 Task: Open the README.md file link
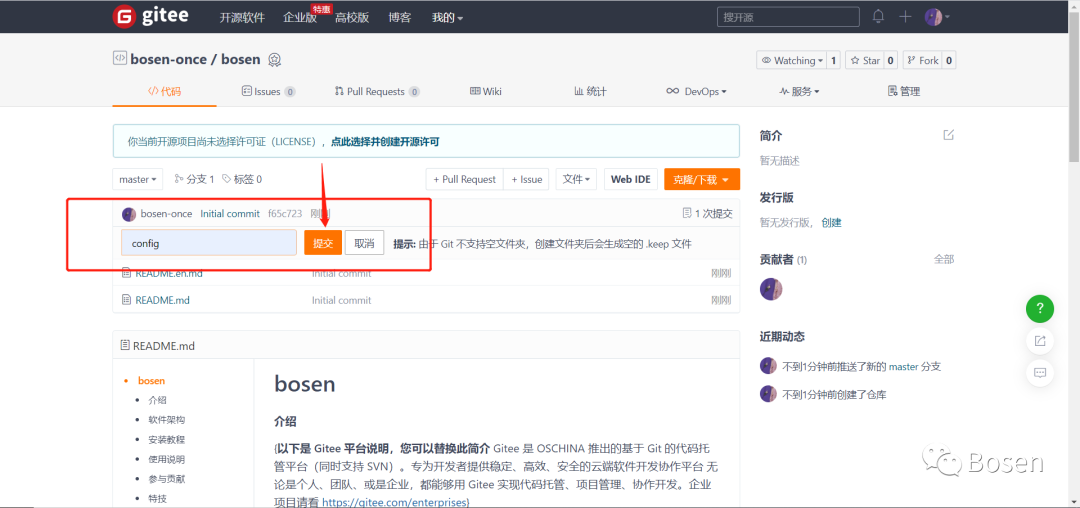163,300
